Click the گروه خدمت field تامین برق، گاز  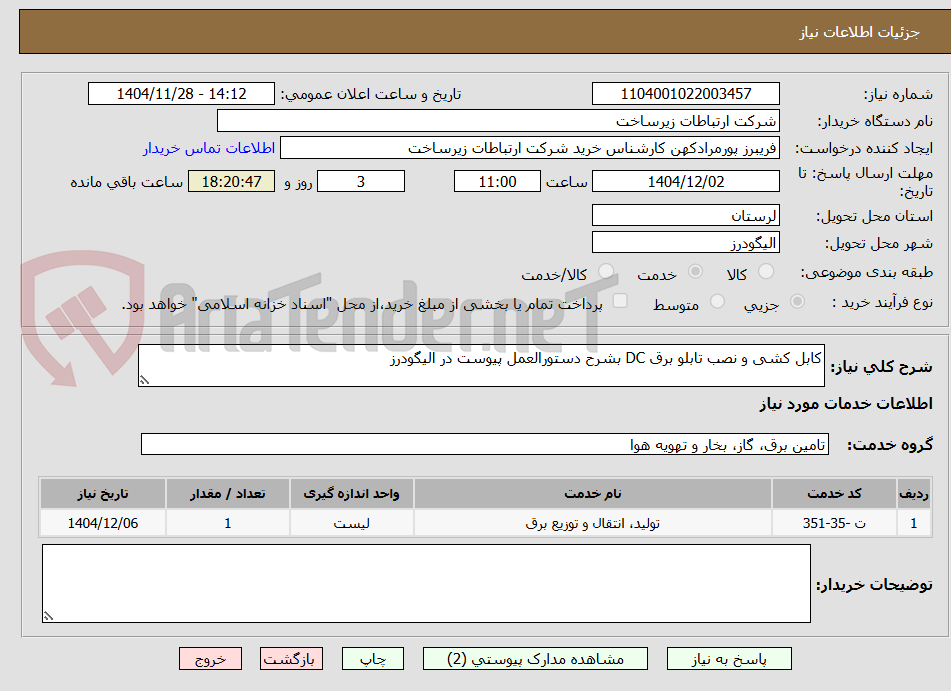click(485, 444)
